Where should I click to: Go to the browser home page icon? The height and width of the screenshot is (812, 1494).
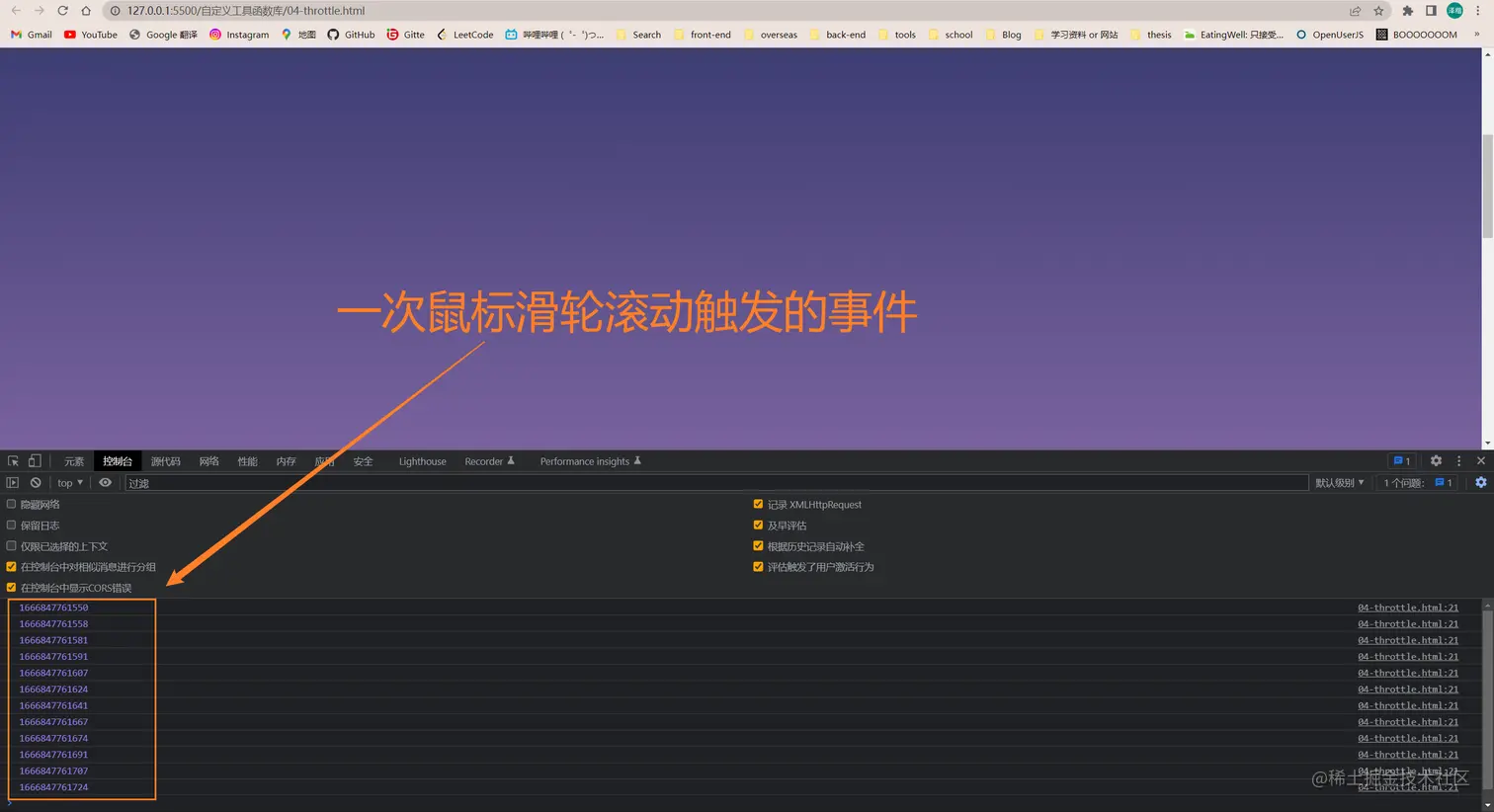tap(86, 11)
